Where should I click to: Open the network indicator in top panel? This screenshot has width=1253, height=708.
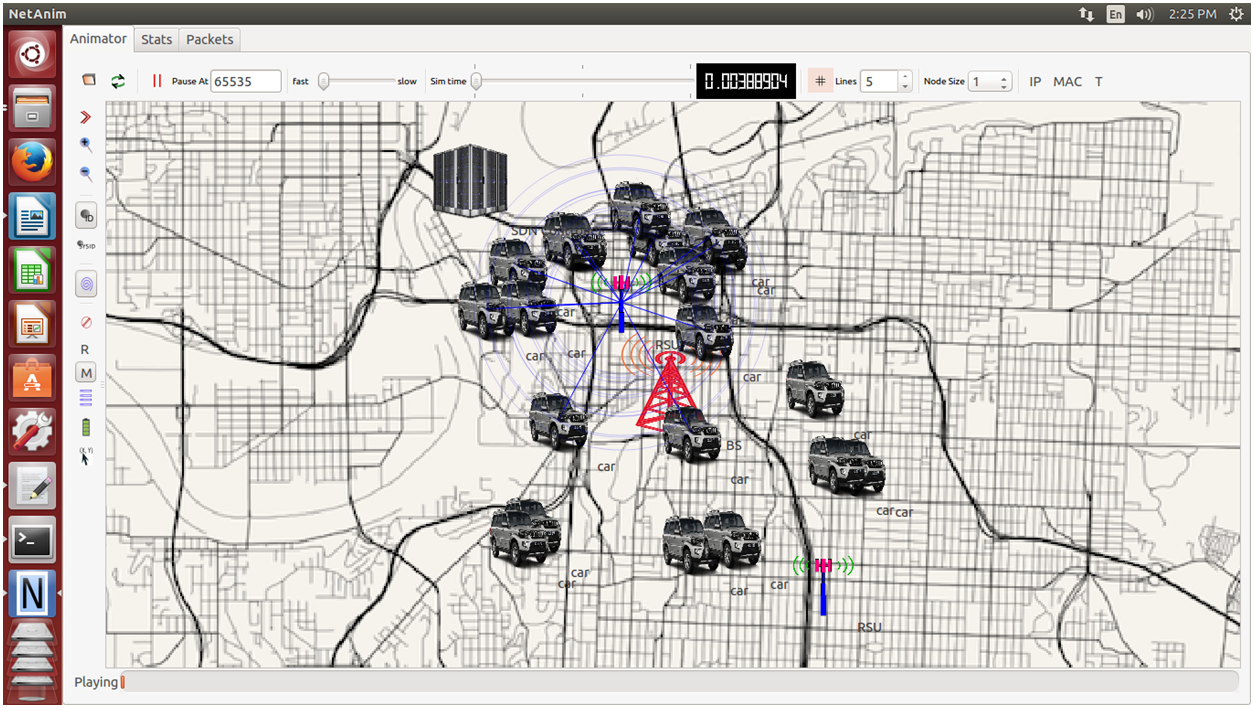[x=1086, y=13]
